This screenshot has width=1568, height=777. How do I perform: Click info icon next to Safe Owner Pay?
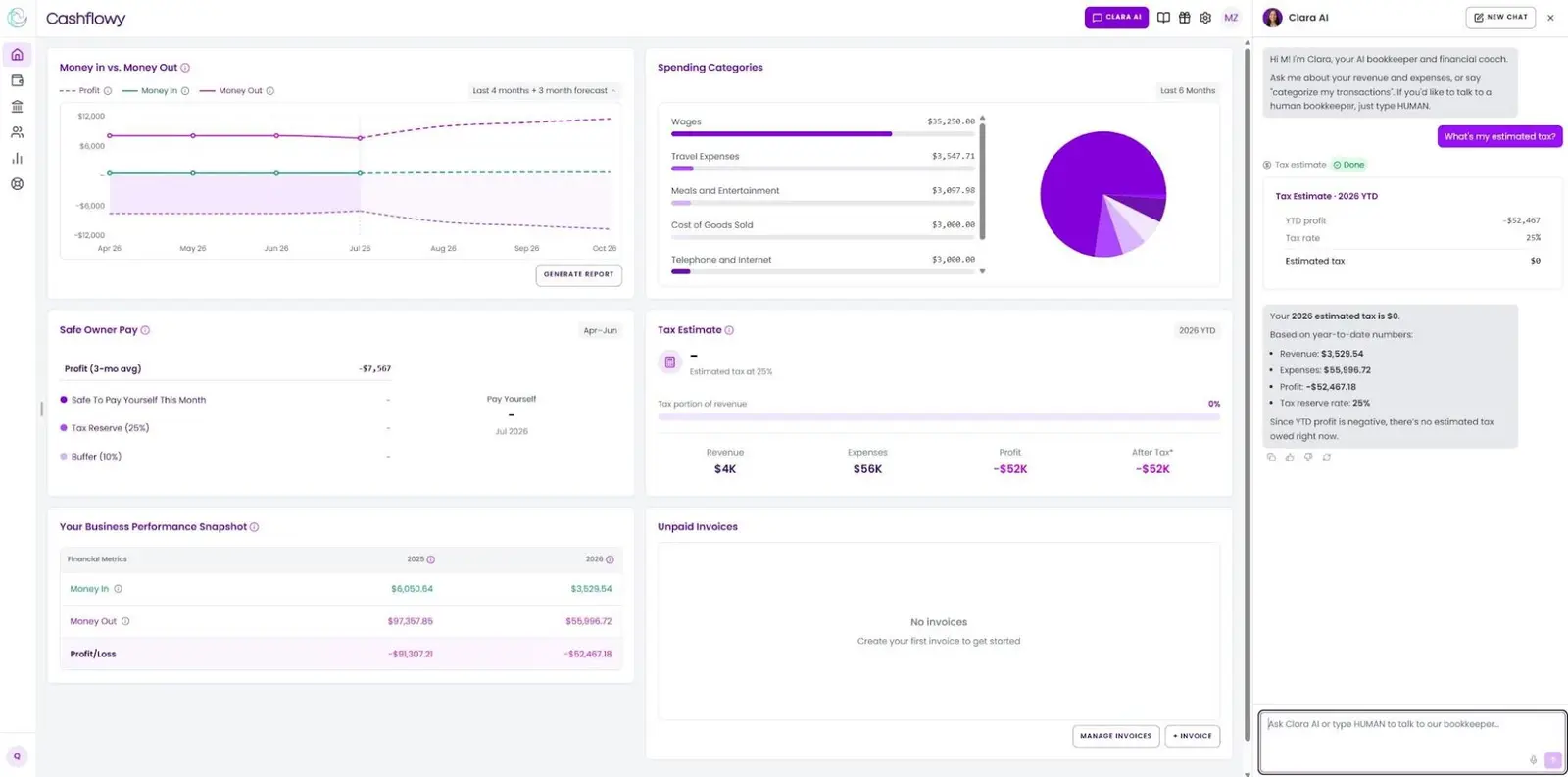point(145,330)
